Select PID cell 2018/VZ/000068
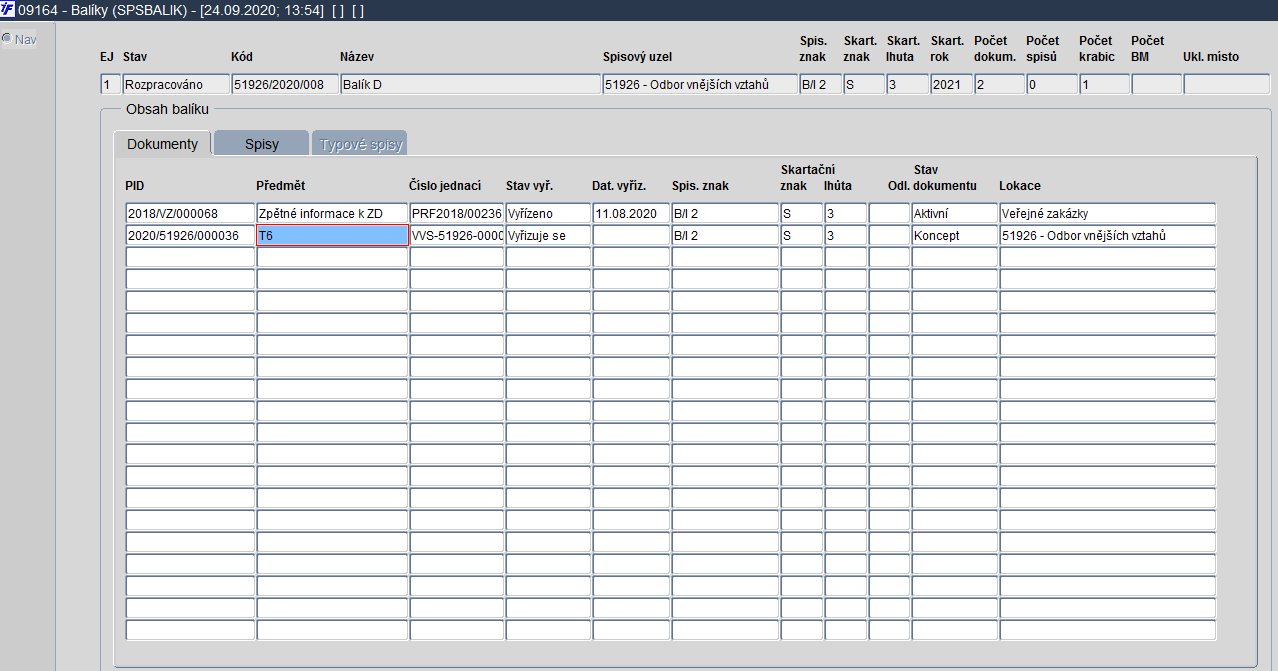Viewport: 1278px width, 671px height. pyautogui.click(x=190, y=213)
